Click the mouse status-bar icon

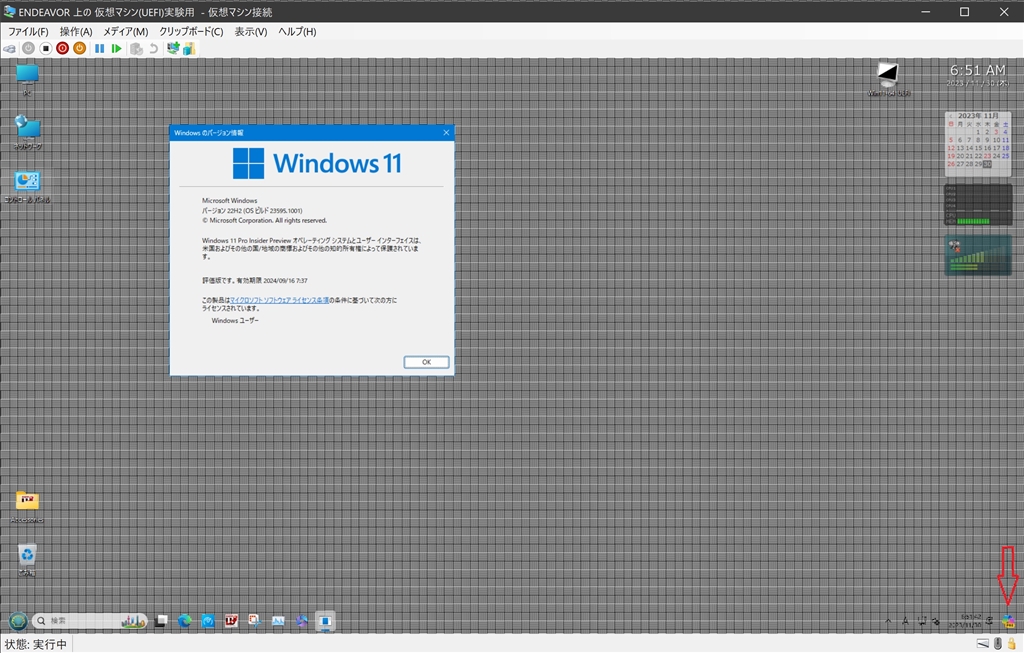tap(998, 644)
